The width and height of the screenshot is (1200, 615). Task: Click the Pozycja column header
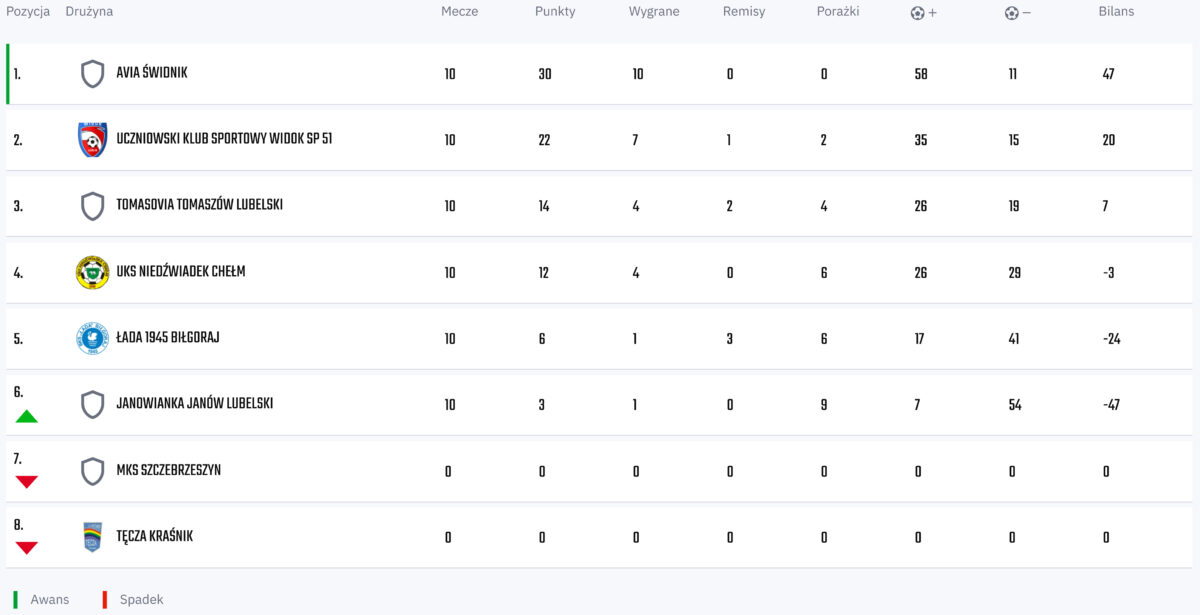pos(28,12)
